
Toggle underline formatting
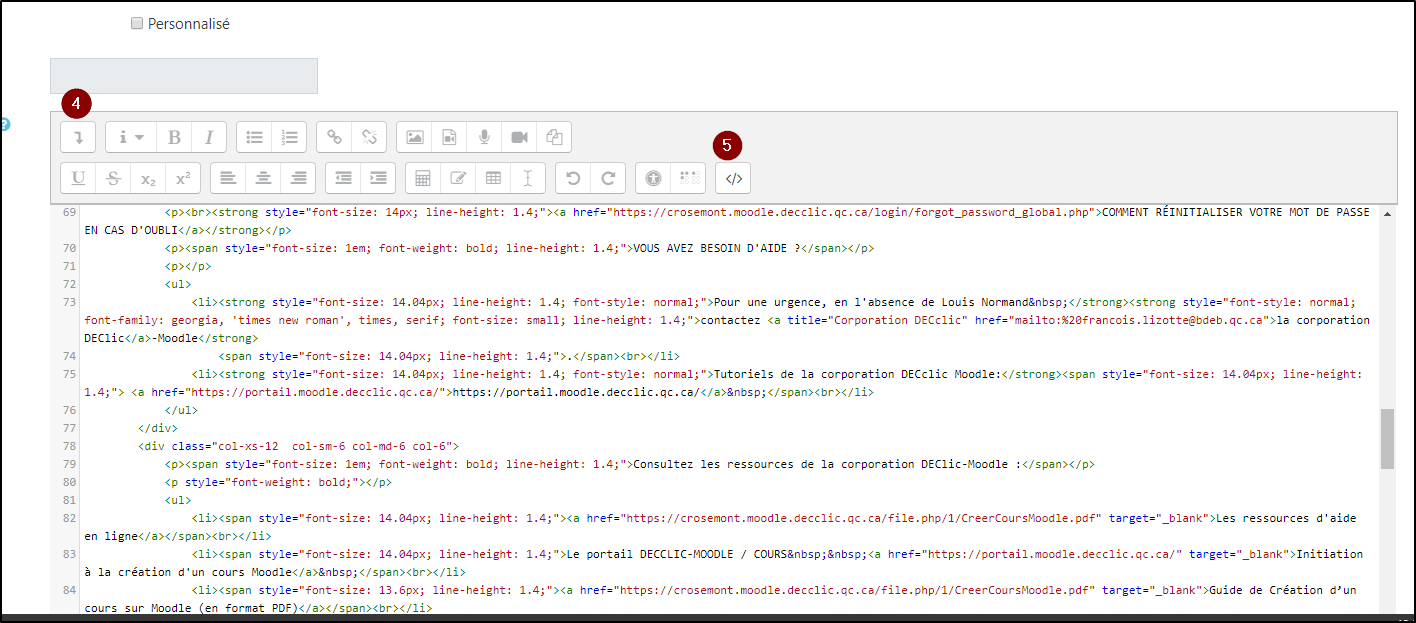(78, 178)
